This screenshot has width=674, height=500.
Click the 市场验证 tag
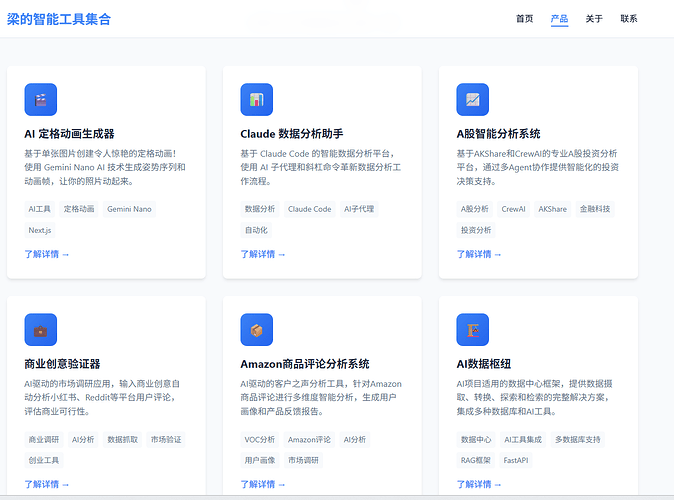pos(166,439)
